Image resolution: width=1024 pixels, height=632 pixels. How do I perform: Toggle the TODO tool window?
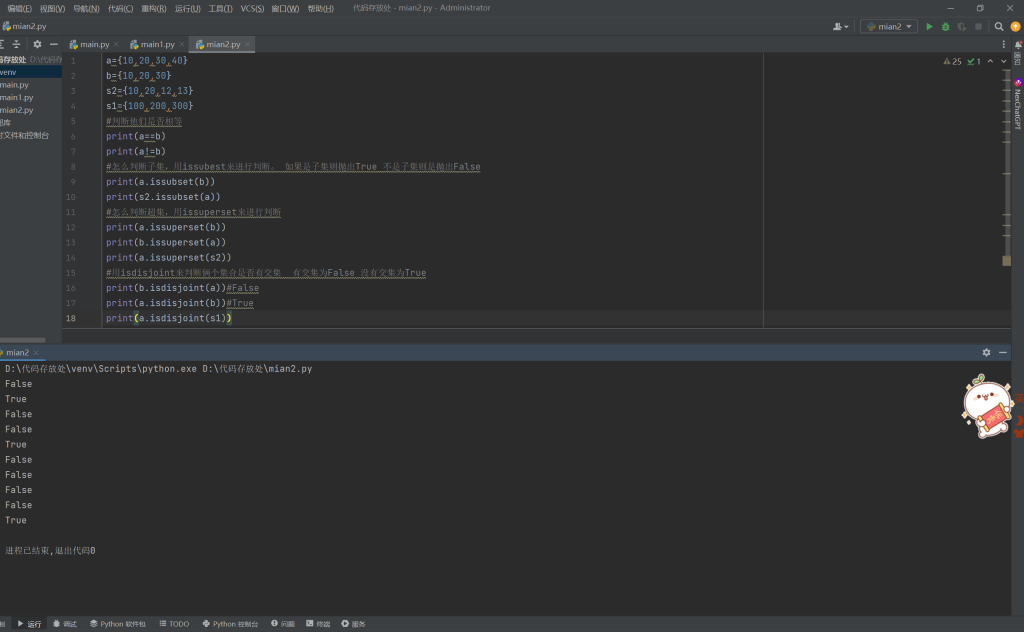pos(174,624)
